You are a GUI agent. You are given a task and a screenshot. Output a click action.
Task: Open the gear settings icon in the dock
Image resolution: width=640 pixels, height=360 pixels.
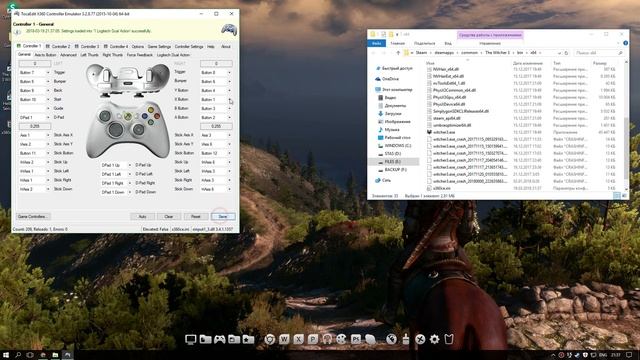point(434,339)
